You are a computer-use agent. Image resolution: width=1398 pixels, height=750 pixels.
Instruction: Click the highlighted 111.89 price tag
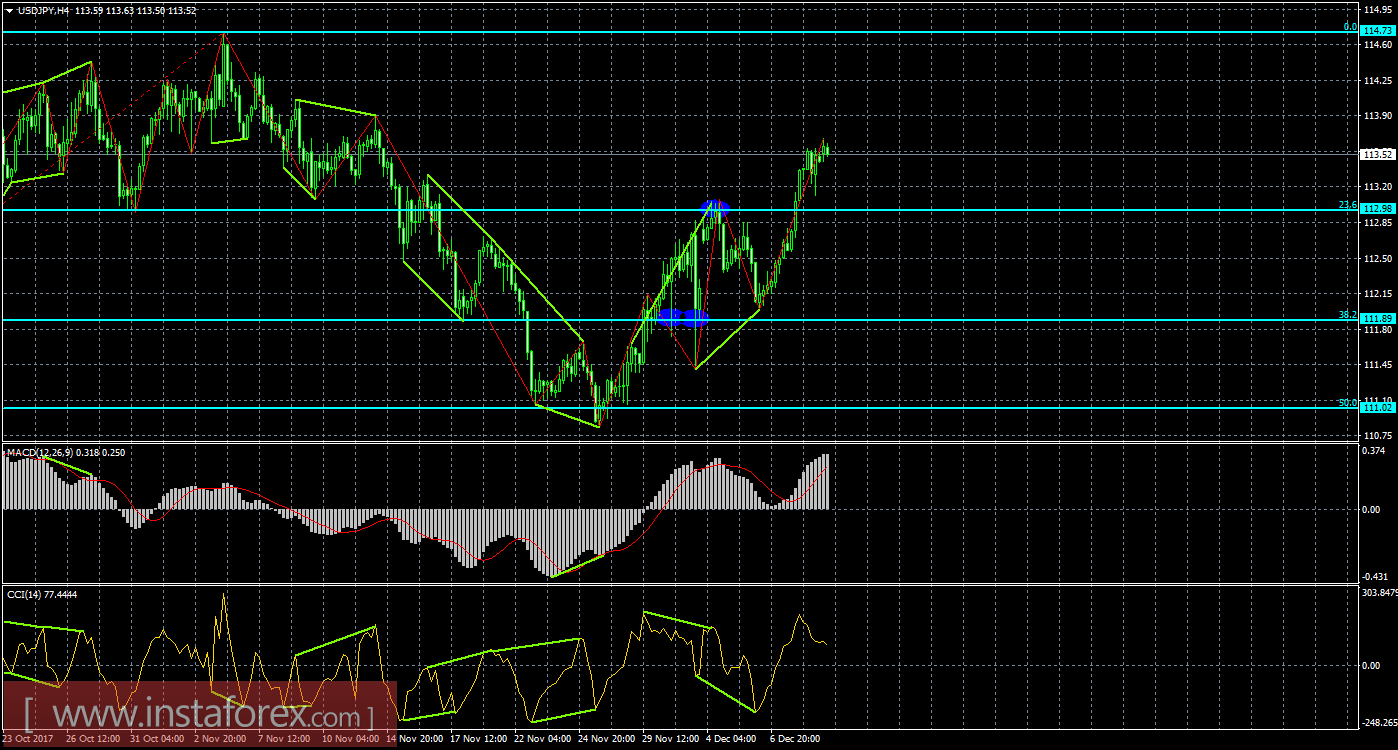point(1378,319)
